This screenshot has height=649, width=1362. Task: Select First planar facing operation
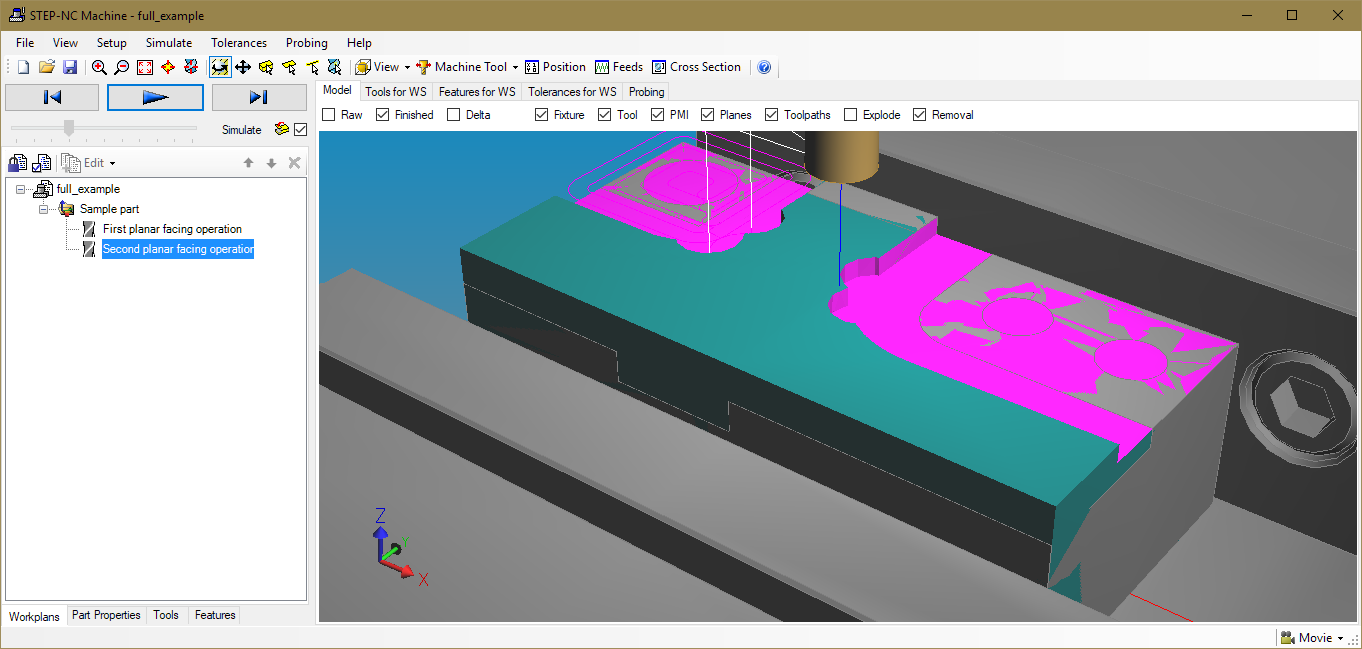[172, 229]
